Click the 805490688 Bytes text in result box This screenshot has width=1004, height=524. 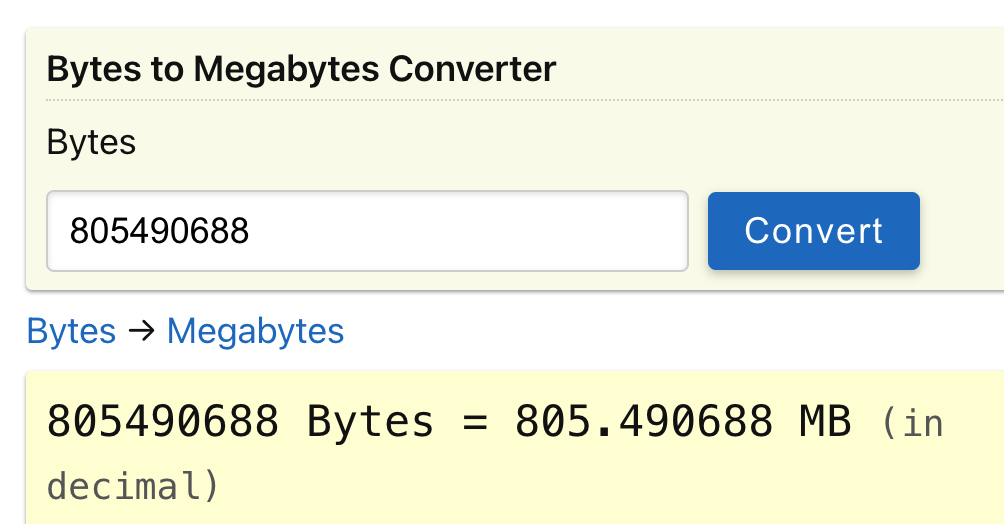click(240, 422)
